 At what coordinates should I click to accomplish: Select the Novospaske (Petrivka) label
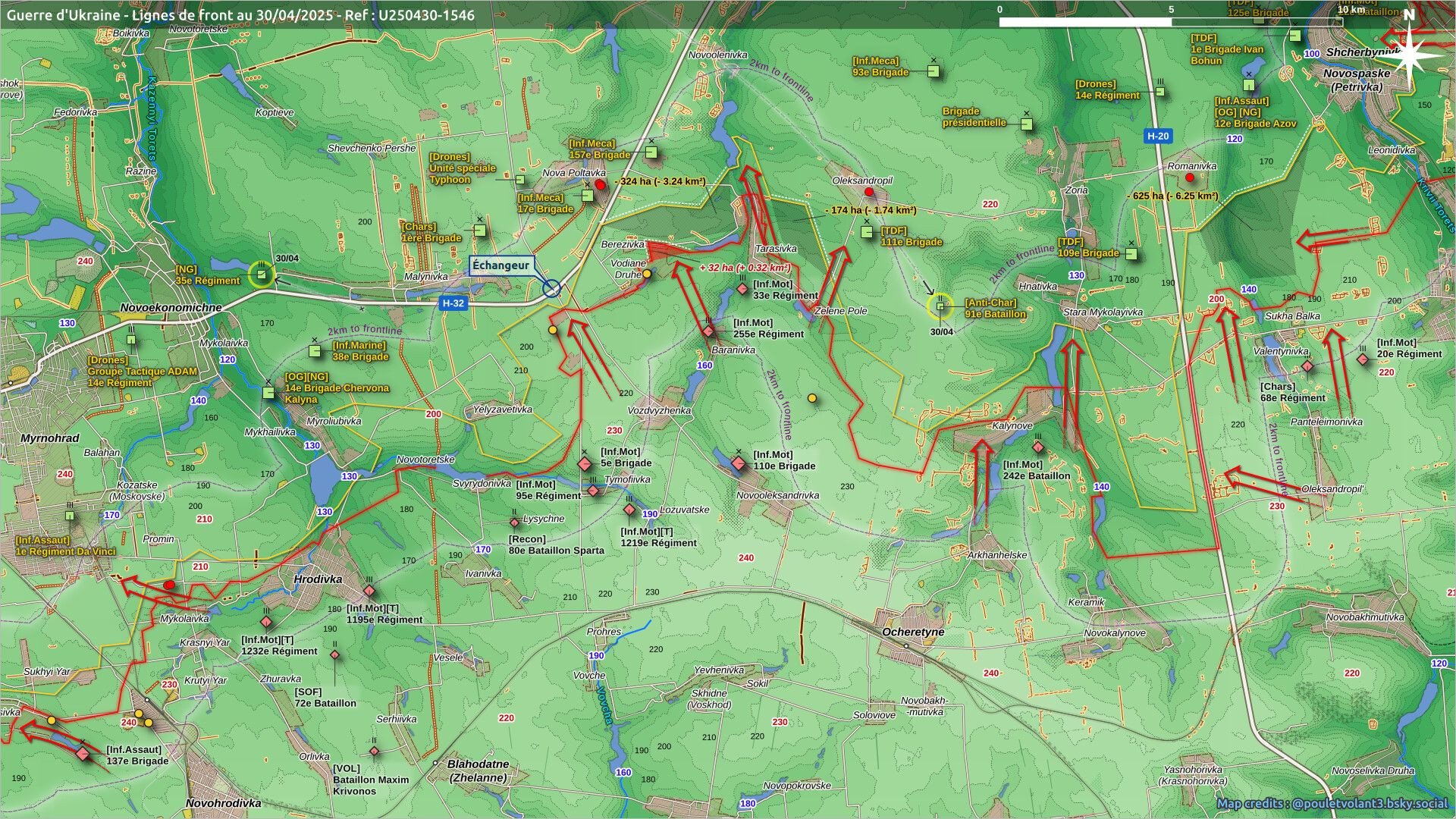pyautogui.click(x=1357, y=80)
